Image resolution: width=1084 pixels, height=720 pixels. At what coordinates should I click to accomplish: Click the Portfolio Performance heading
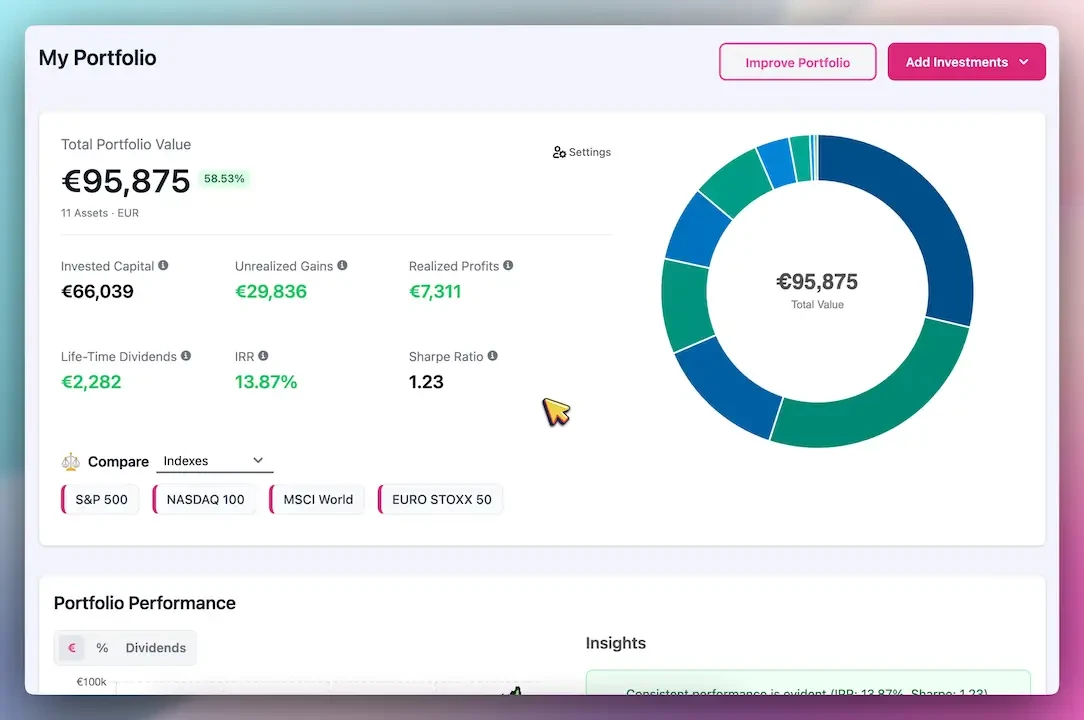click(x=144, y=603)
